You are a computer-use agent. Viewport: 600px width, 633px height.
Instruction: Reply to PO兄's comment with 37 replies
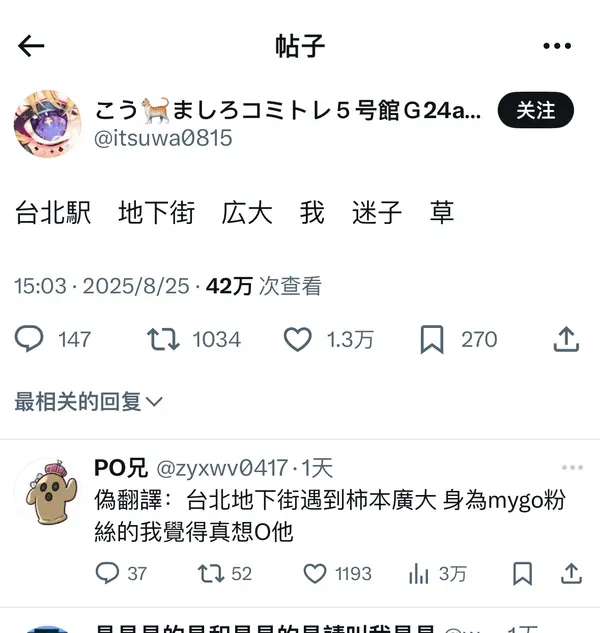click(107, 573)
